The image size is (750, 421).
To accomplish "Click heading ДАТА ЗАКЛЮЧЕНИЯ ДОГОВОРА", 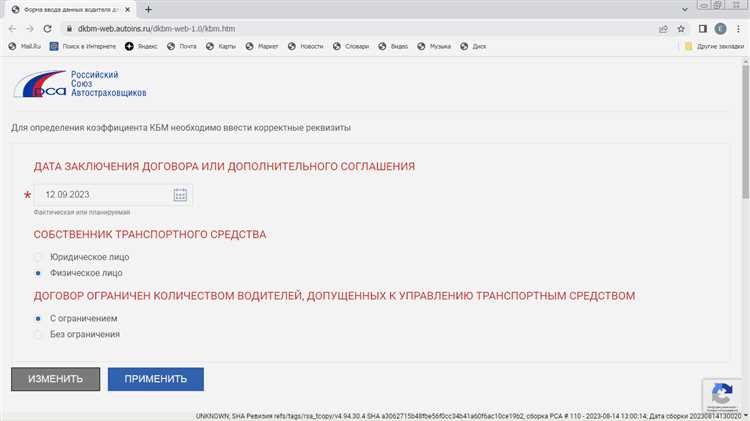I will (224, 166).
